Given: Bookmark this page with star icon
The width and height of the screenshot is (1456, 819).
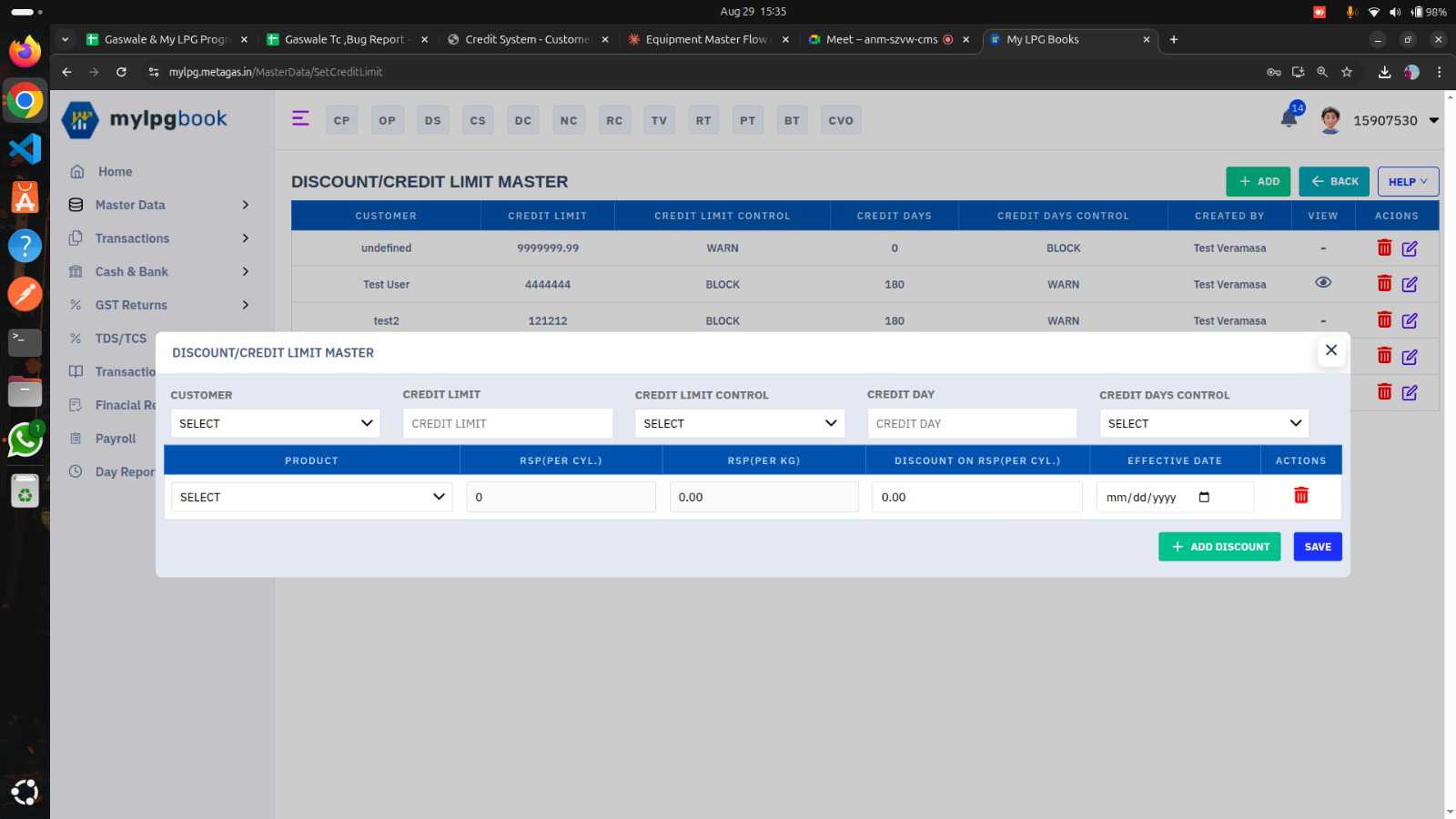Looking at the screenshot, I should (1347, 72).
